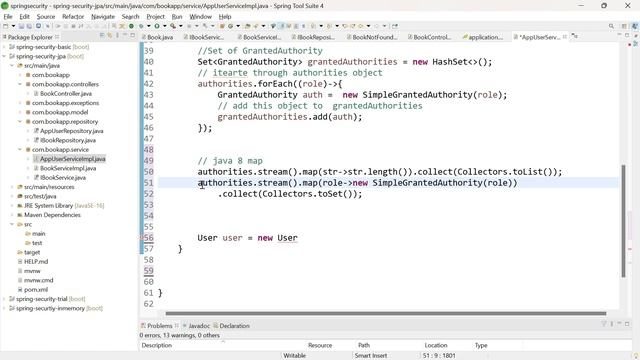
Task: Click the line 51 number in gutter
Action: click(149, 183)
